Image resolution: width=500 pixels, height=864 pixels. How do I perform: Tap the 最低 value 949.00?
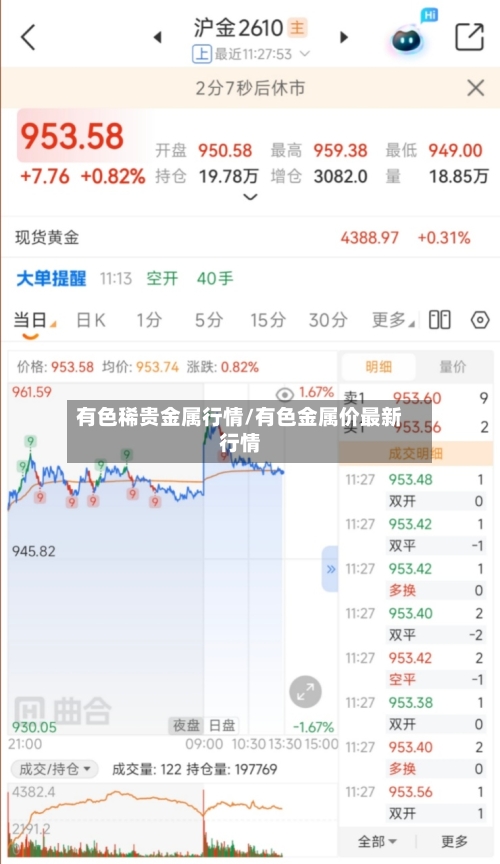(x=455, y=150)
